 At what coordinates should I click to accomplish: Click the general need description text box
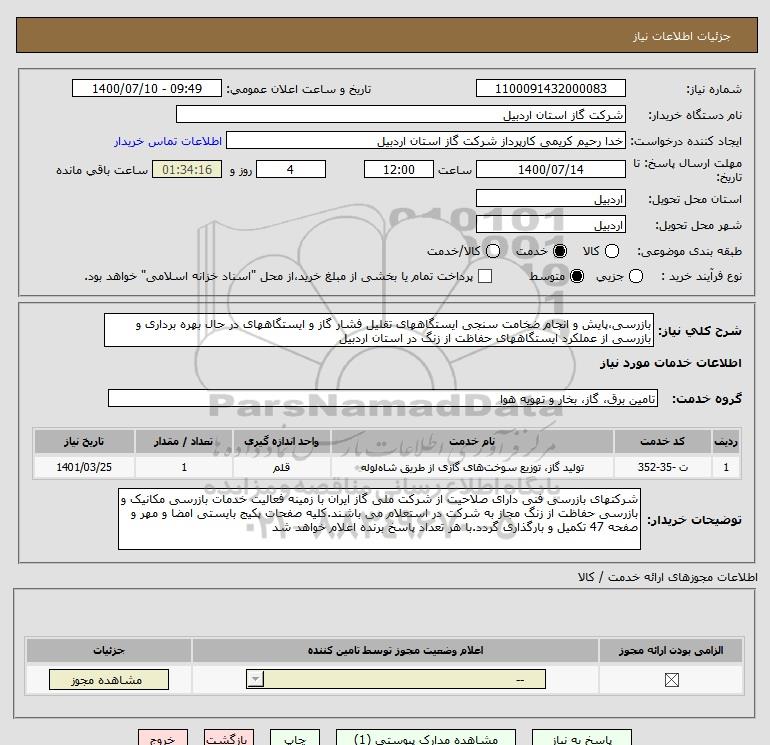[379, 331]
